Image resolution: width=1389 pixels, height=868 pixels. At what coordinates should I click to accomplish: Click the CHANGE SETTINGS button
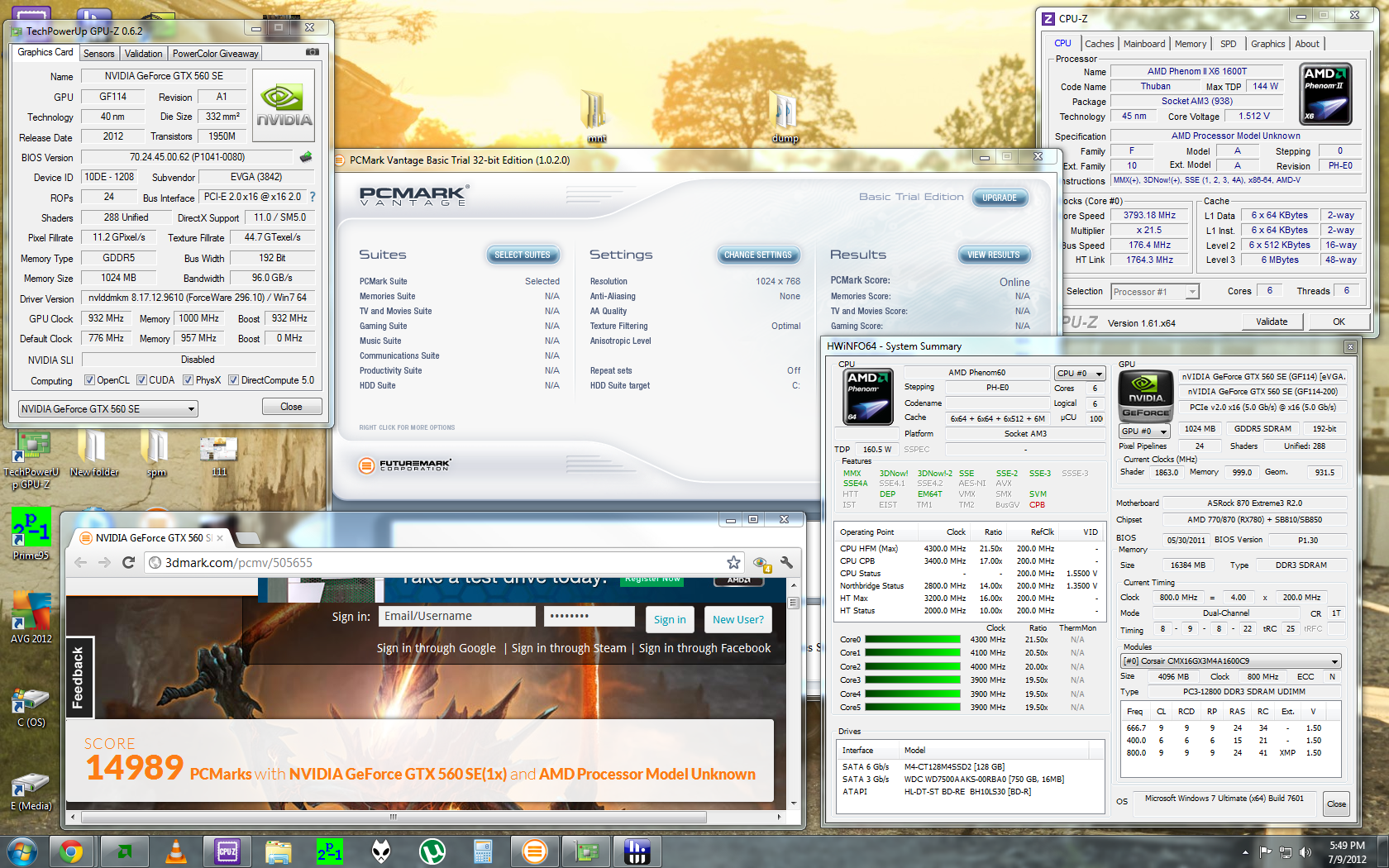(x=758, y=255)
